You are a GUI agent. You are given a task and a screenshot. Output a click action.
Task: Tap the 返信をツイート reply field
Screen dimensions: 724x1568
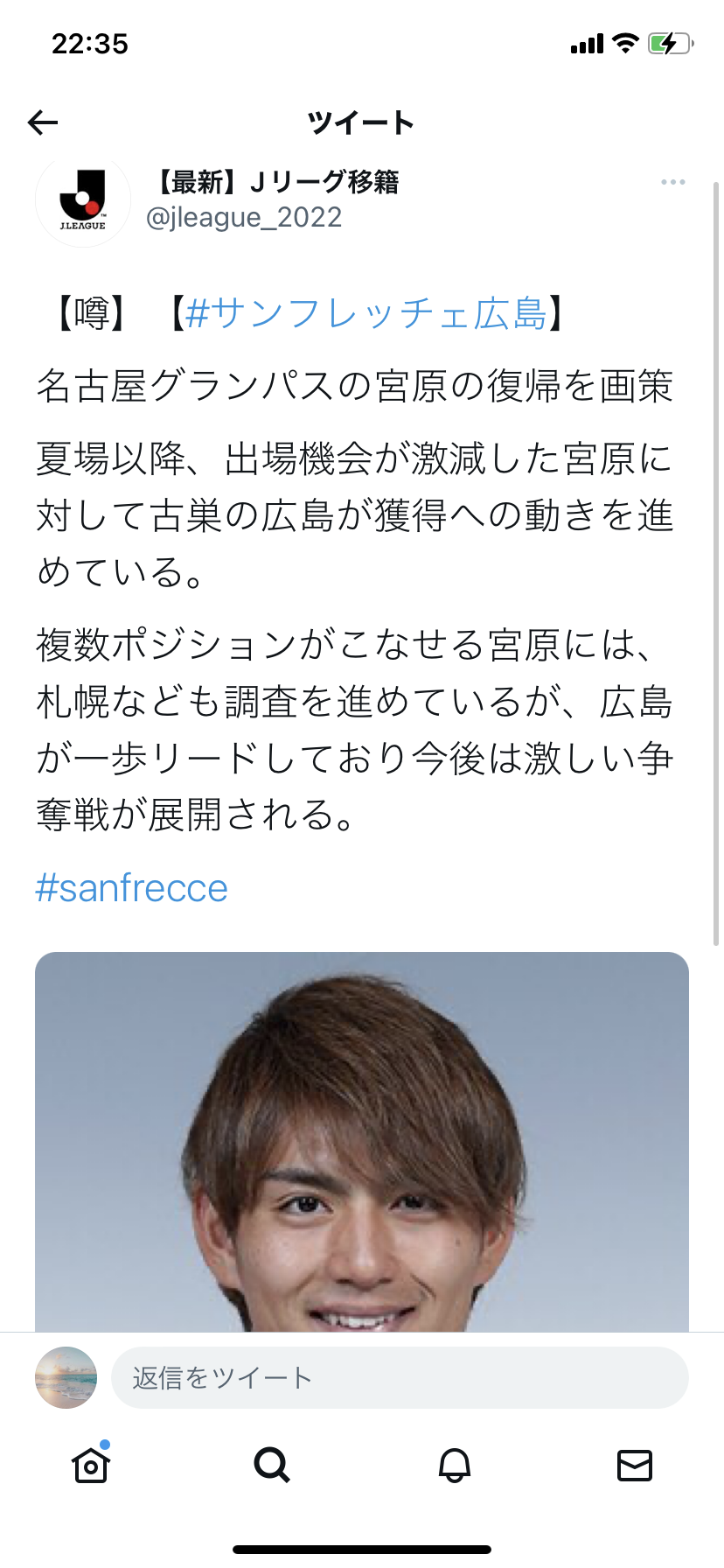pos(400,1378)
